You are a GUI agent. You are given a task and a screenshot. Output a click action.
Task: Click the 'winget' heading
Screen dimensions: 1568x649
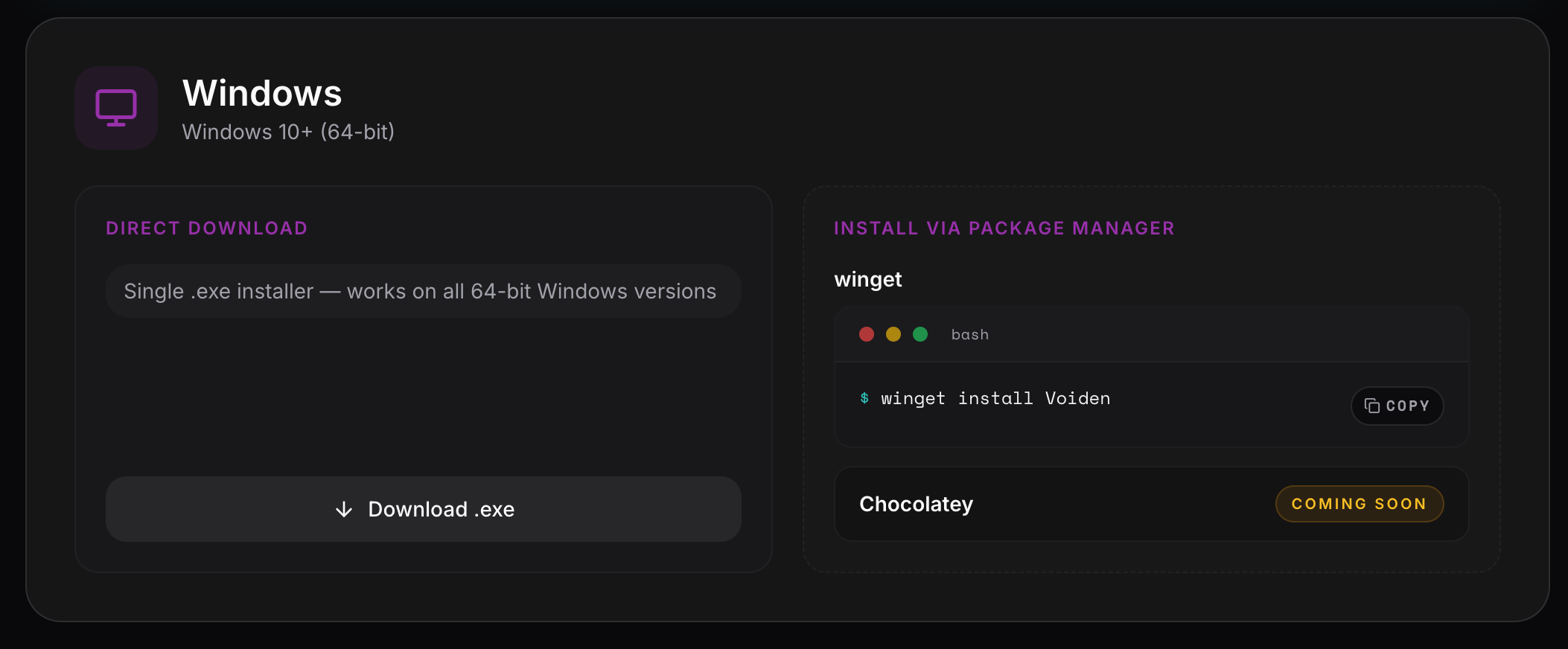(x=868, y=280)
